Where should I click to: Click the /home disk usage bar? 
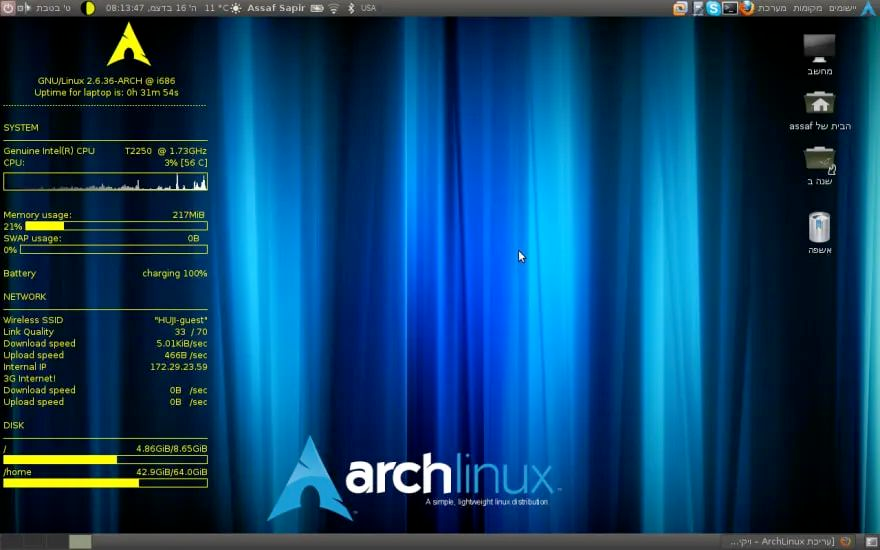click(x=106, y=483)
